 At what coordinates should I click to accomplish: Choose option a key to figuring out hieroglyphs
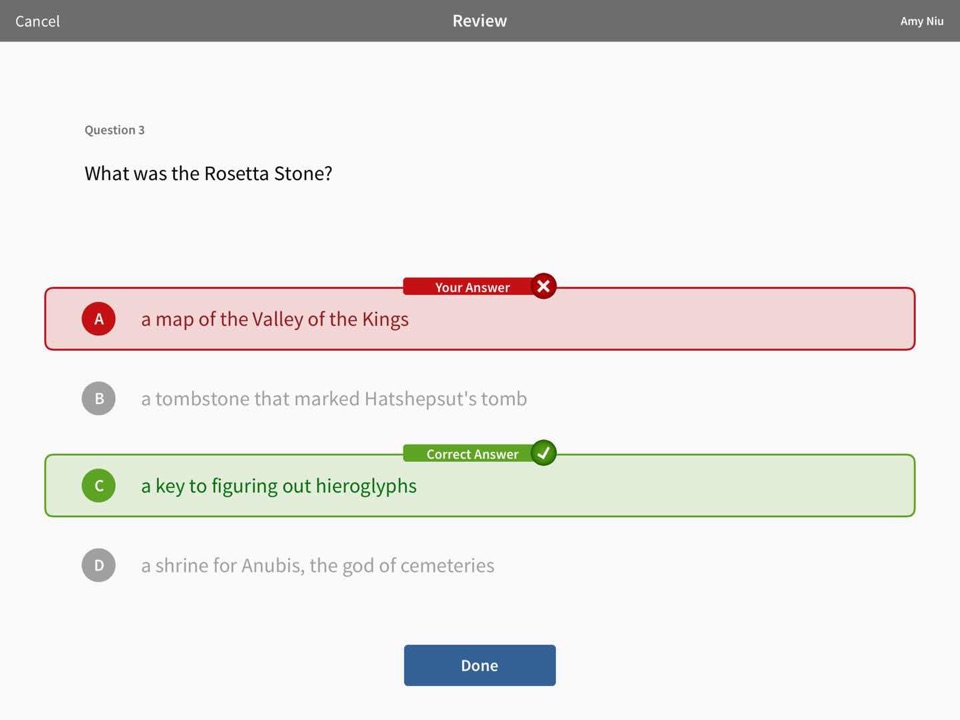pos(279,486)
